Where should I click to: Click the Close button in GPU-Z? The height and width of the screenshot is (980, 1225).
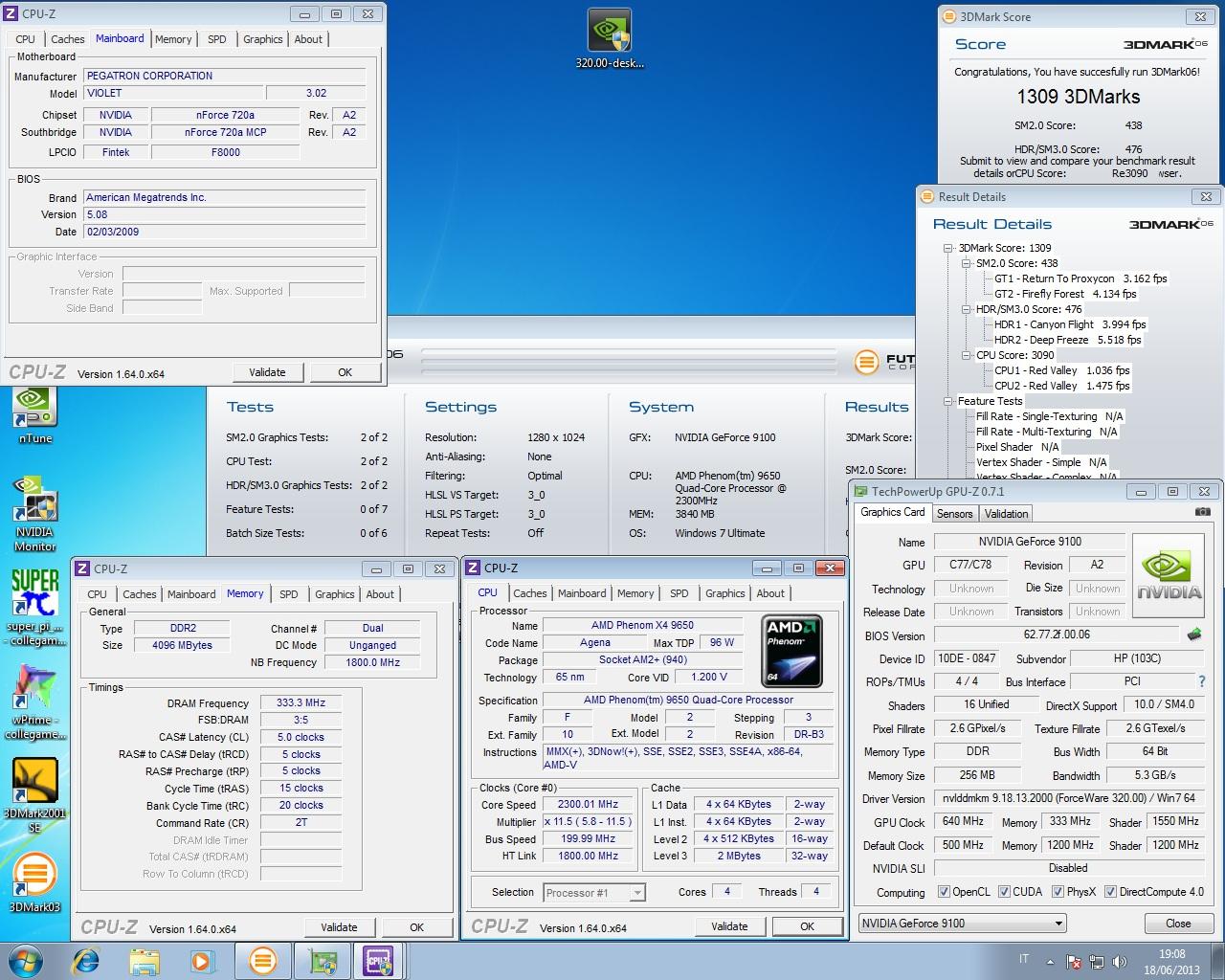click(1178, 924)
